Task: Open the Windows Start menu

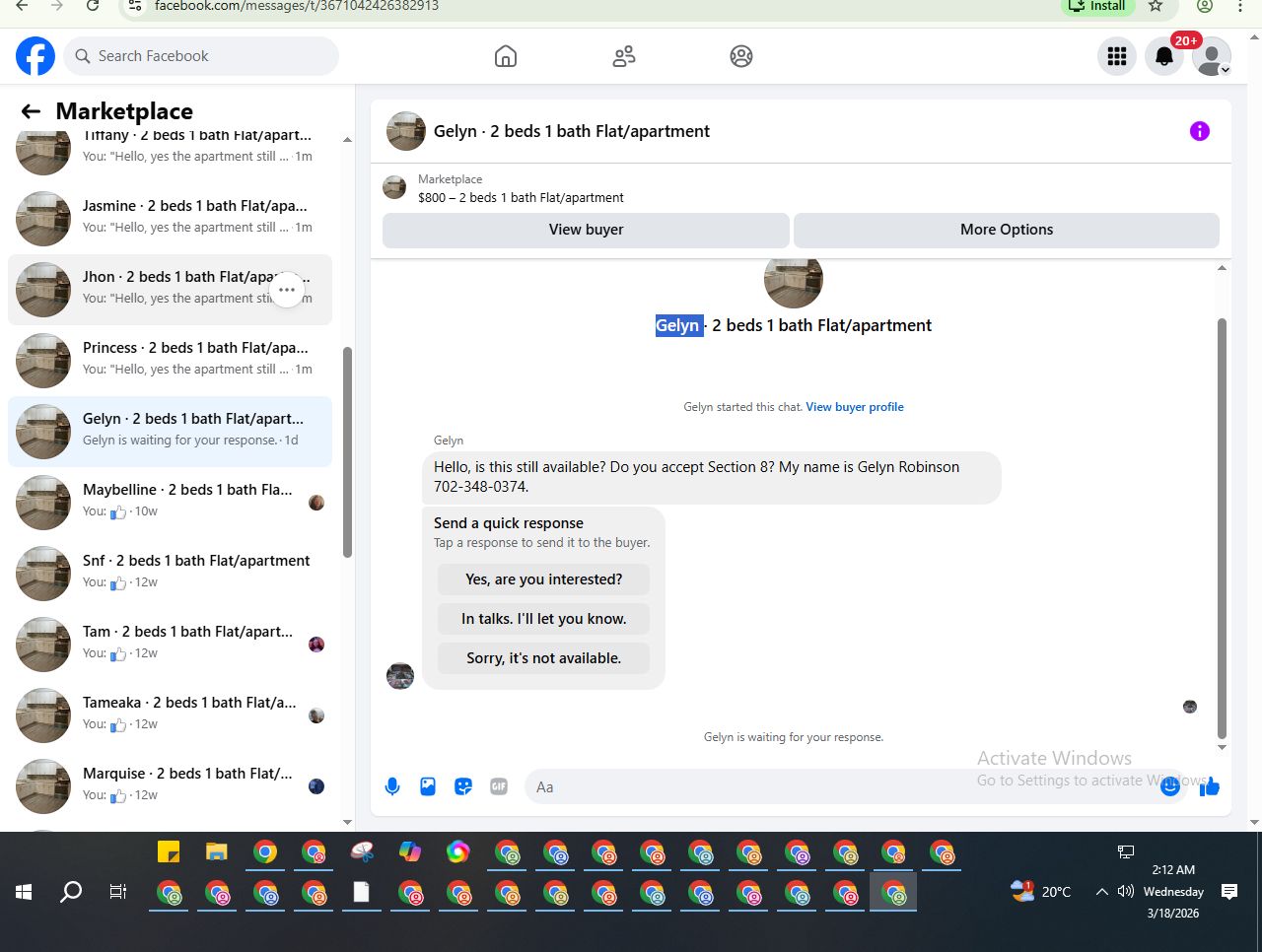Action: [24, 892]
